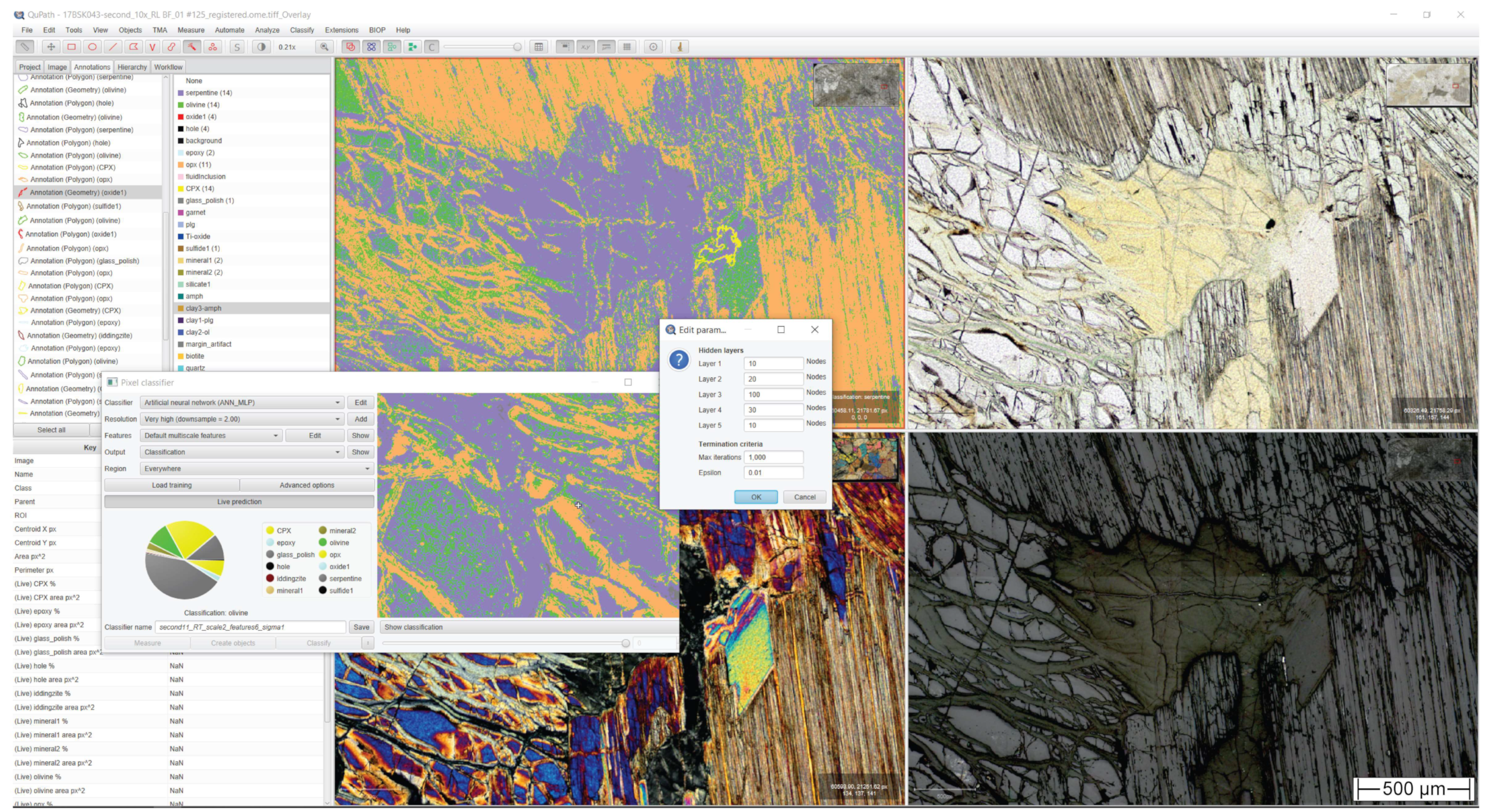This screenshot has width=1491, height=812.
Task: Select the Brush tool
Action: click(171, 47)
